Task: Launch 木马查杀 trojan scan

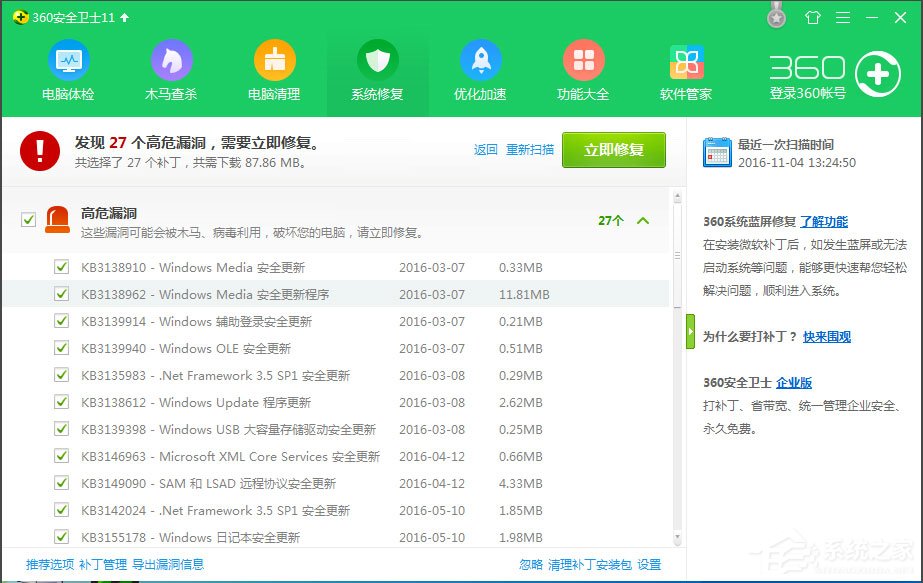Action: point(171,68)
